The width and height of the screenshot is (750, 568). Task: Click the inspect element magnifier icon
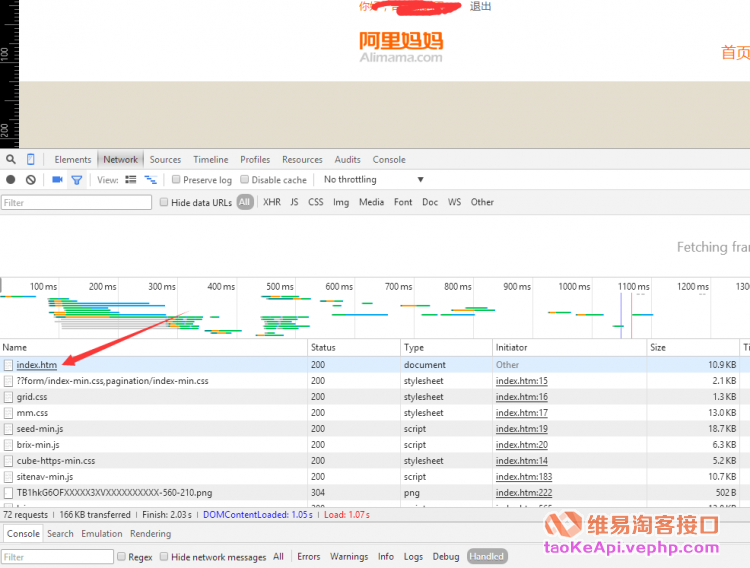[11, 160]
